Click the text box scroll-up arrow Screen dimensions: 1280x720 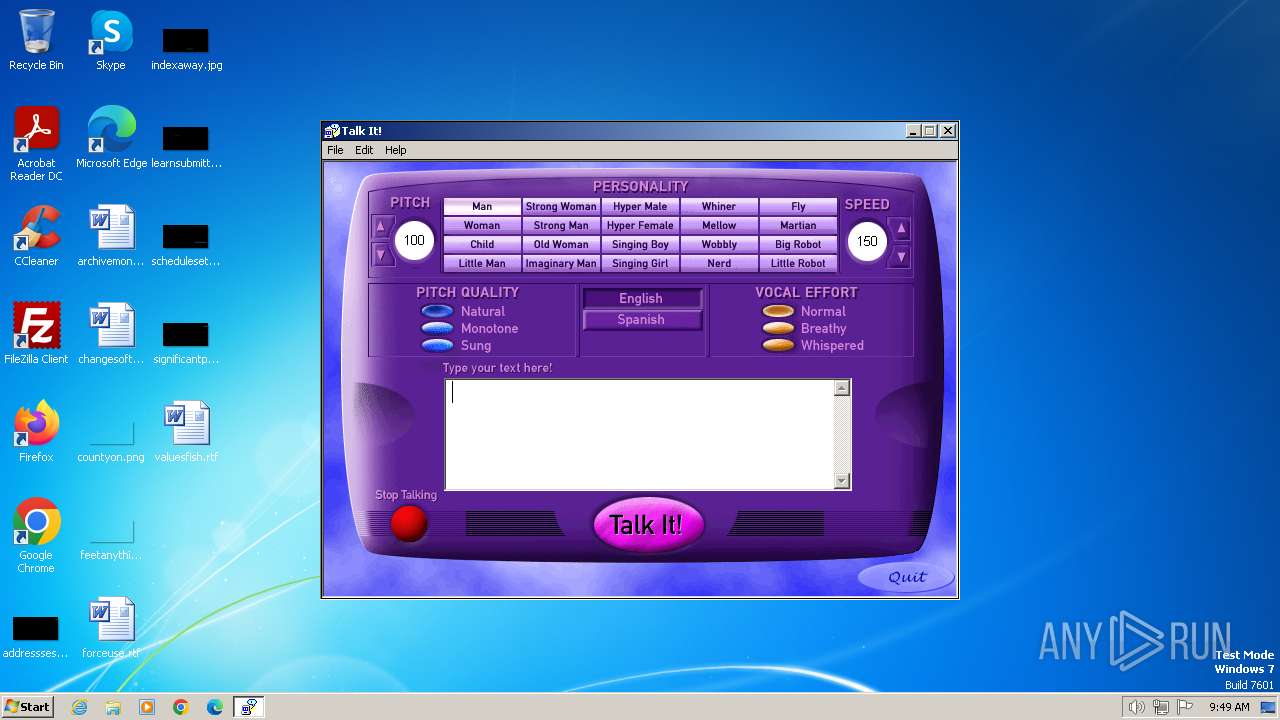pos(842,388)
